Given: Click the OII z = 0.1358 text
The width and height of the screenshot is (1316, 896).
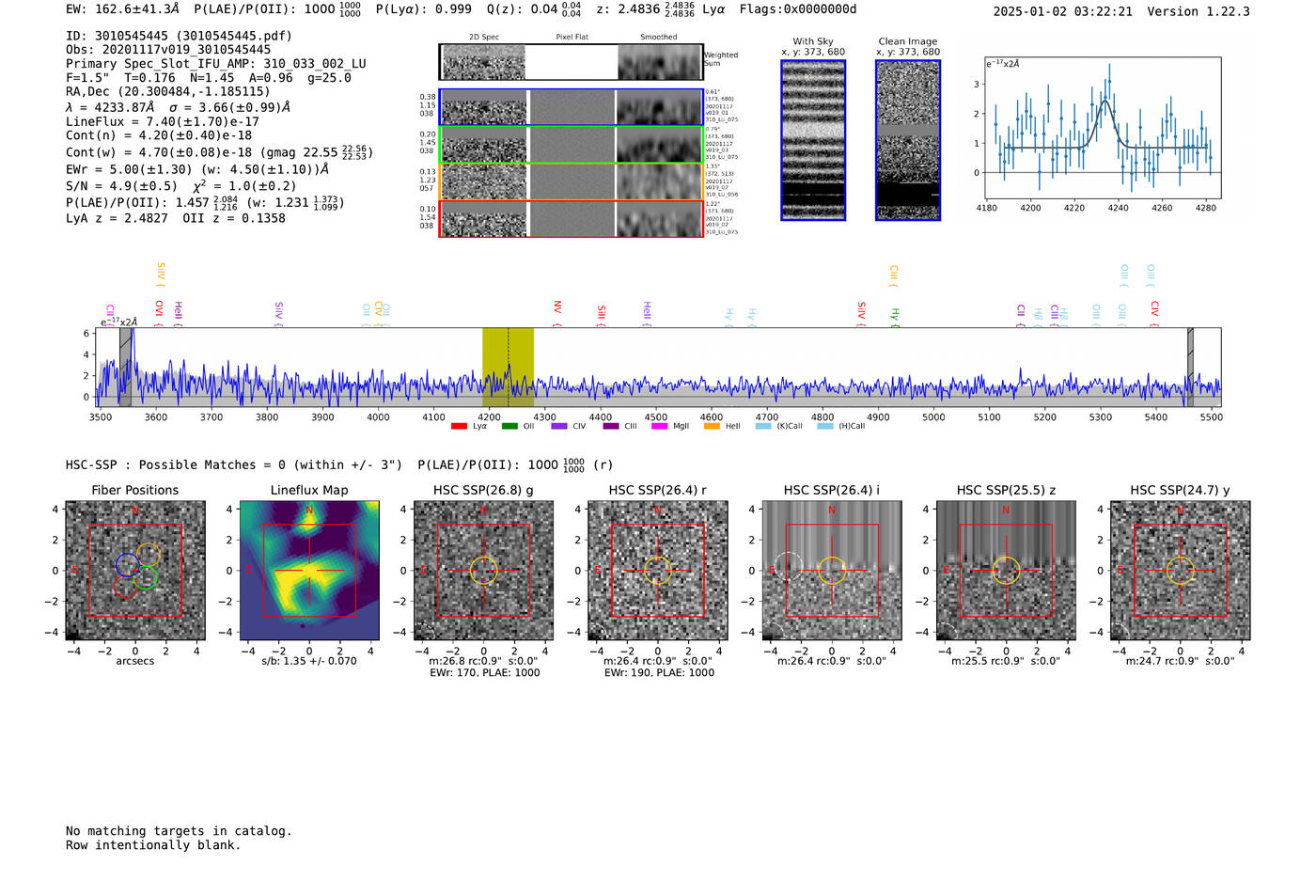Looking at the screenshot, I should 234,218.
